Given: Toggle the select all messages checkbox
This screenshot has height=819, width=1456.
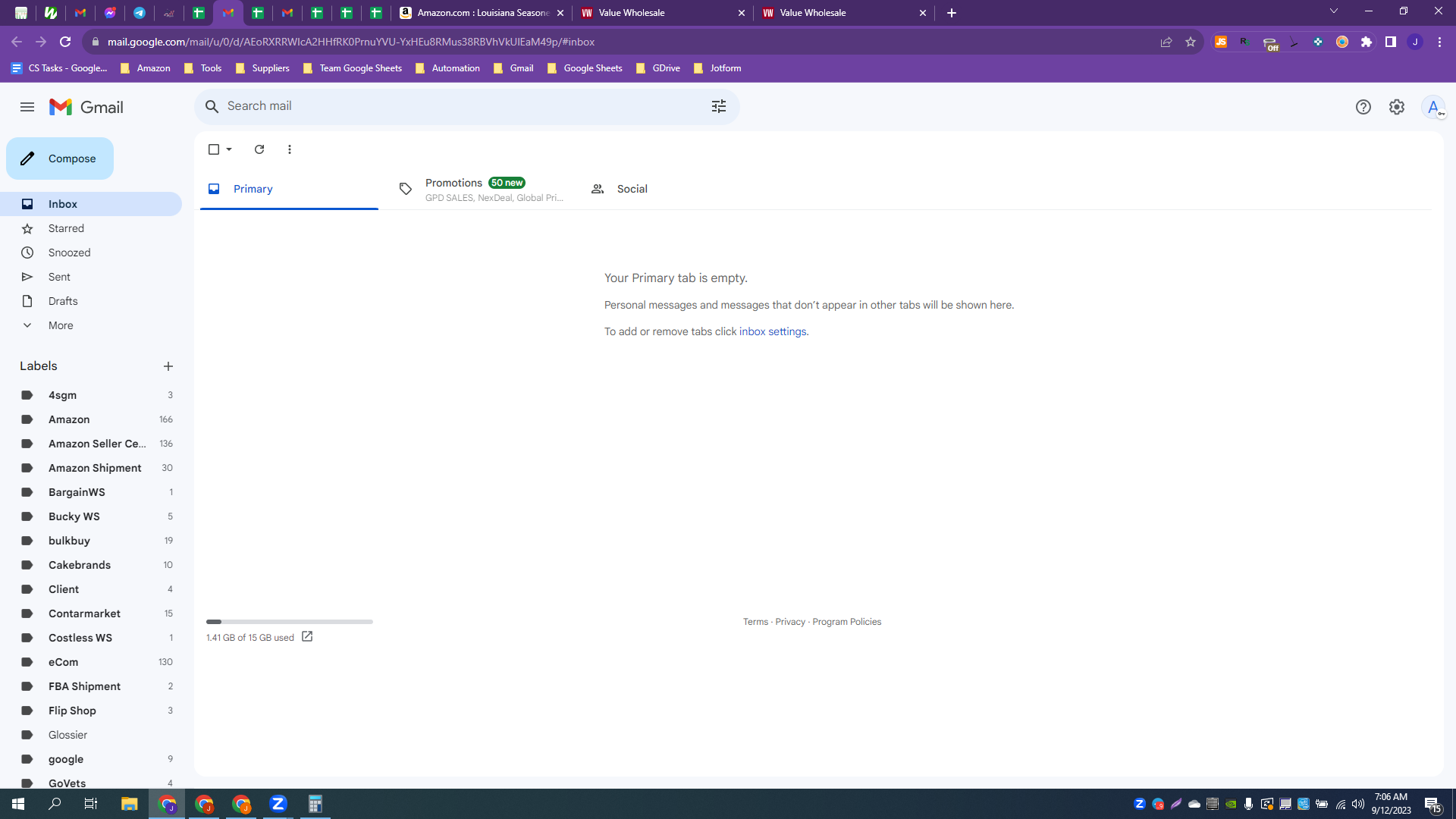Looking at the screenshot, I should 214,149.
